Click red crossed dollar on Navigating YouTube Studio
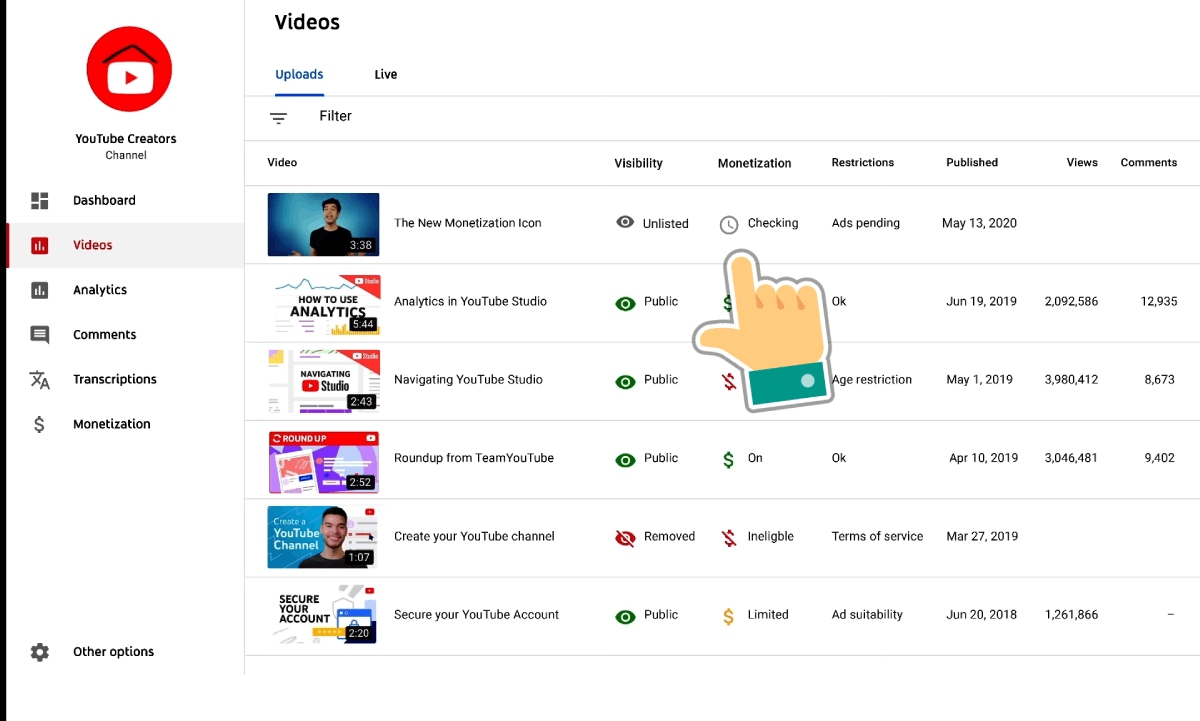The height and width of the screenshot is (721, 1200). [x=729, y=381]
